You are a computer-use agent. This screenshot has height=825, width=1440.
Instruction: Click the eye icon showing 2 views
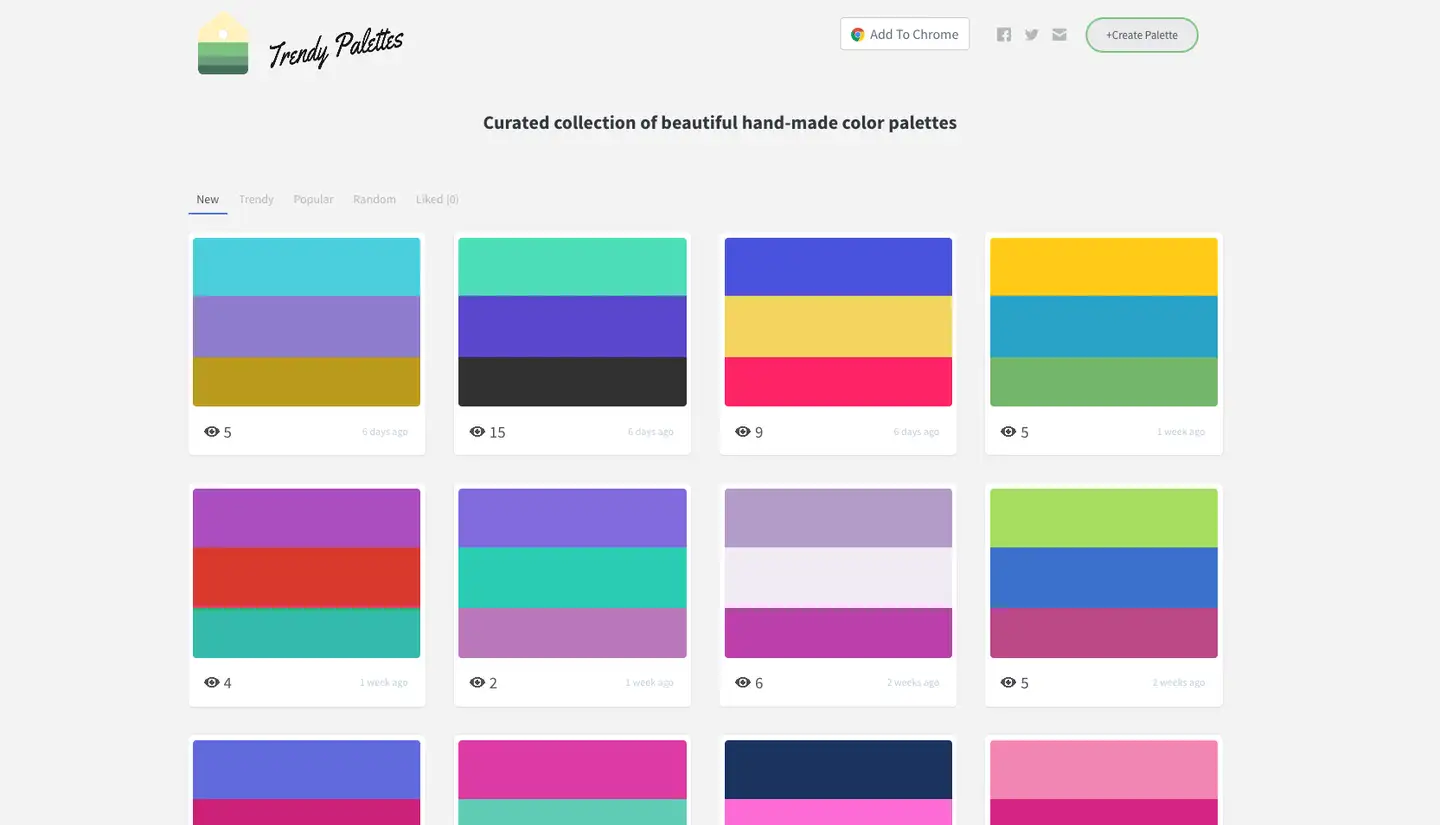[477, 683]
